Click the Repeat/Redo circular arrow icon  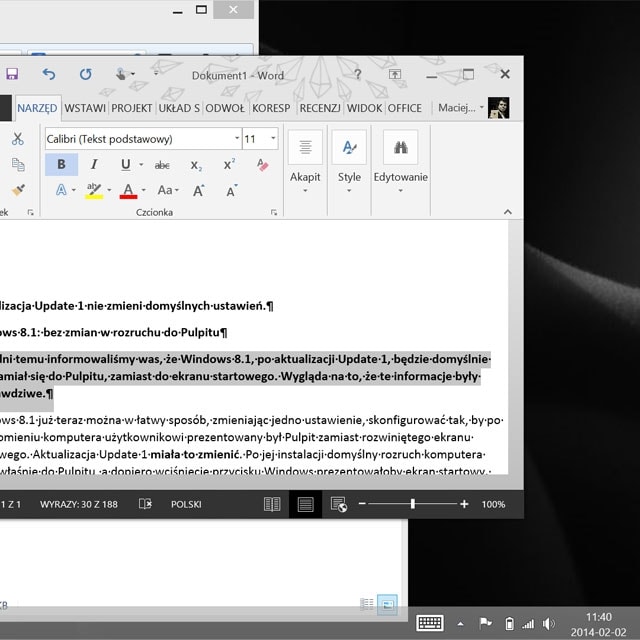85,74
